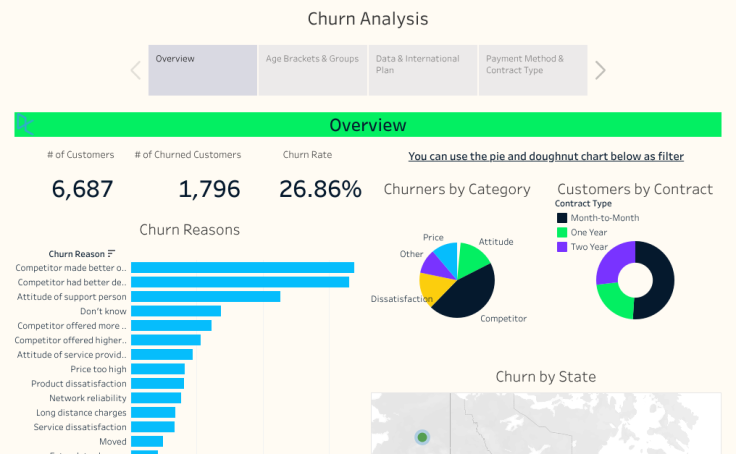Click the 'Competitor made better offer' bar
Viewport: 736px width, 454px height.
[242, 268]
